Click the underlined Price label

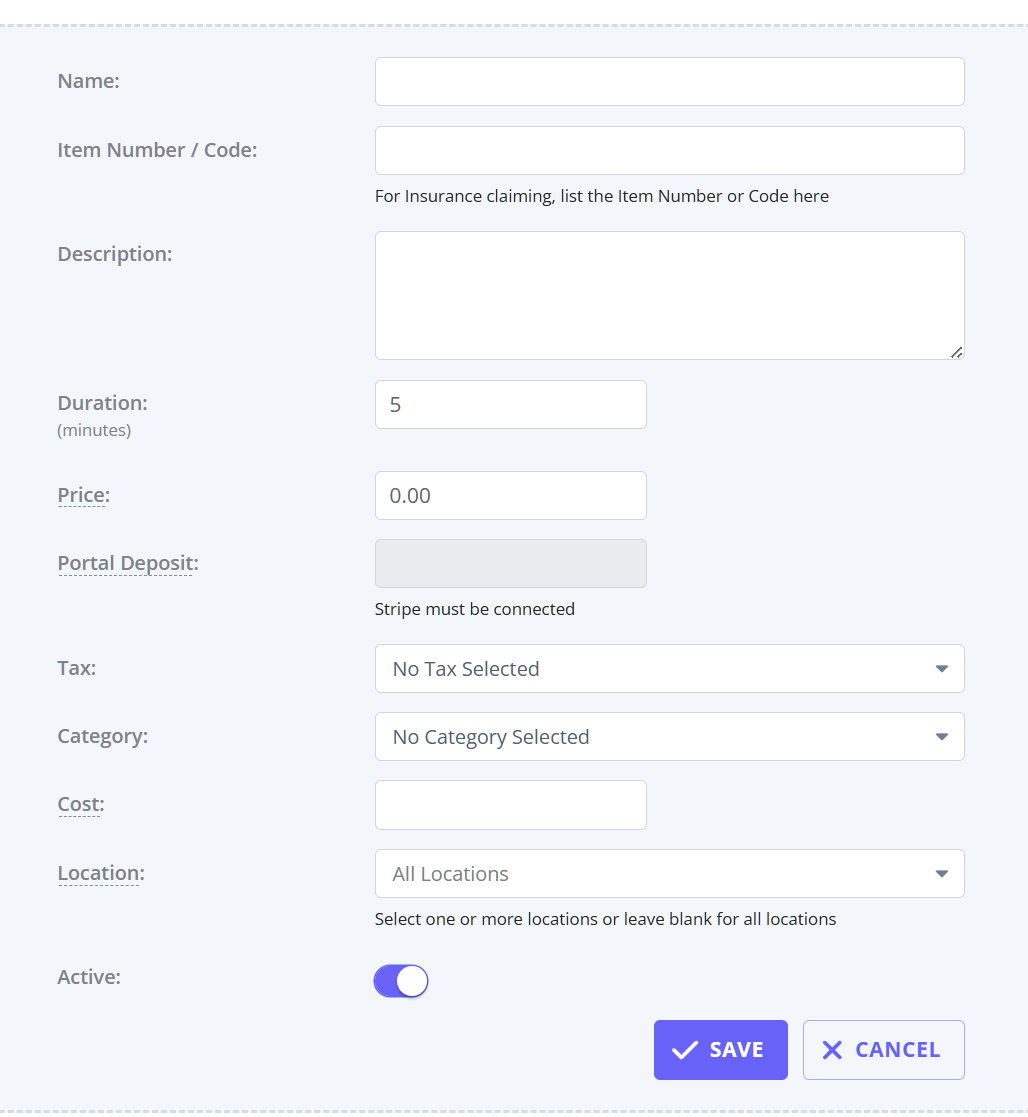point(83,495)
